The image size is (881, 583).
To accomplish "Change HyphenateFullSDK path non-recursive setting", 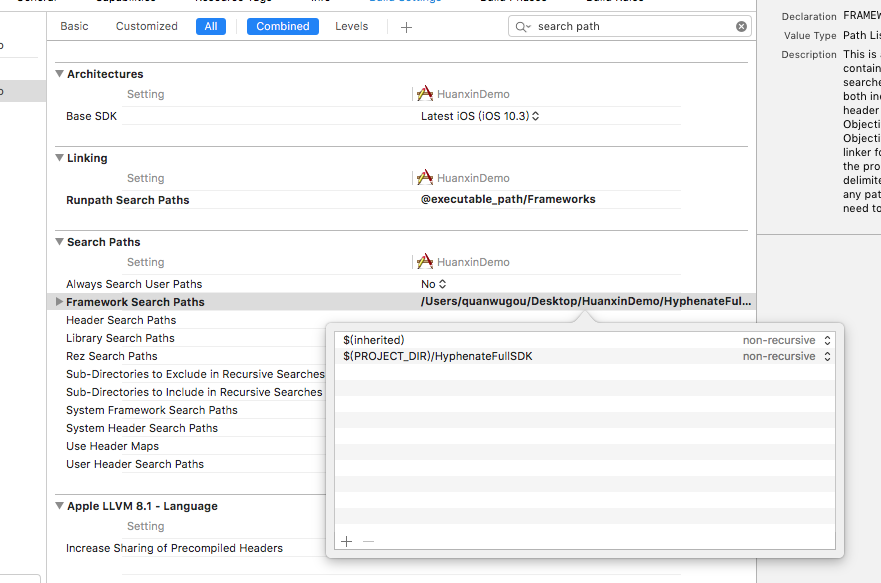I will click(787, 357).
